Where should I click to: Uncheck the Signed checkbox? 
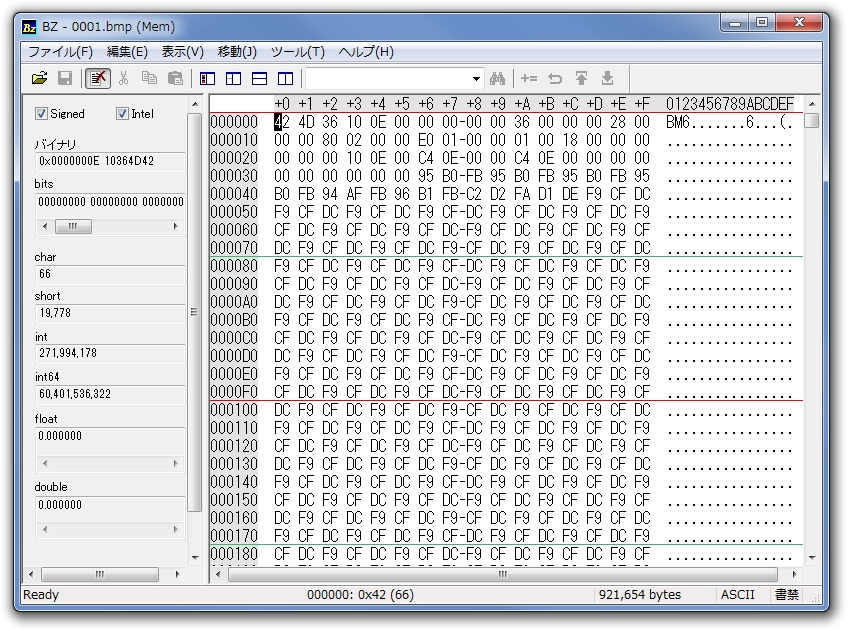(41, 114)
